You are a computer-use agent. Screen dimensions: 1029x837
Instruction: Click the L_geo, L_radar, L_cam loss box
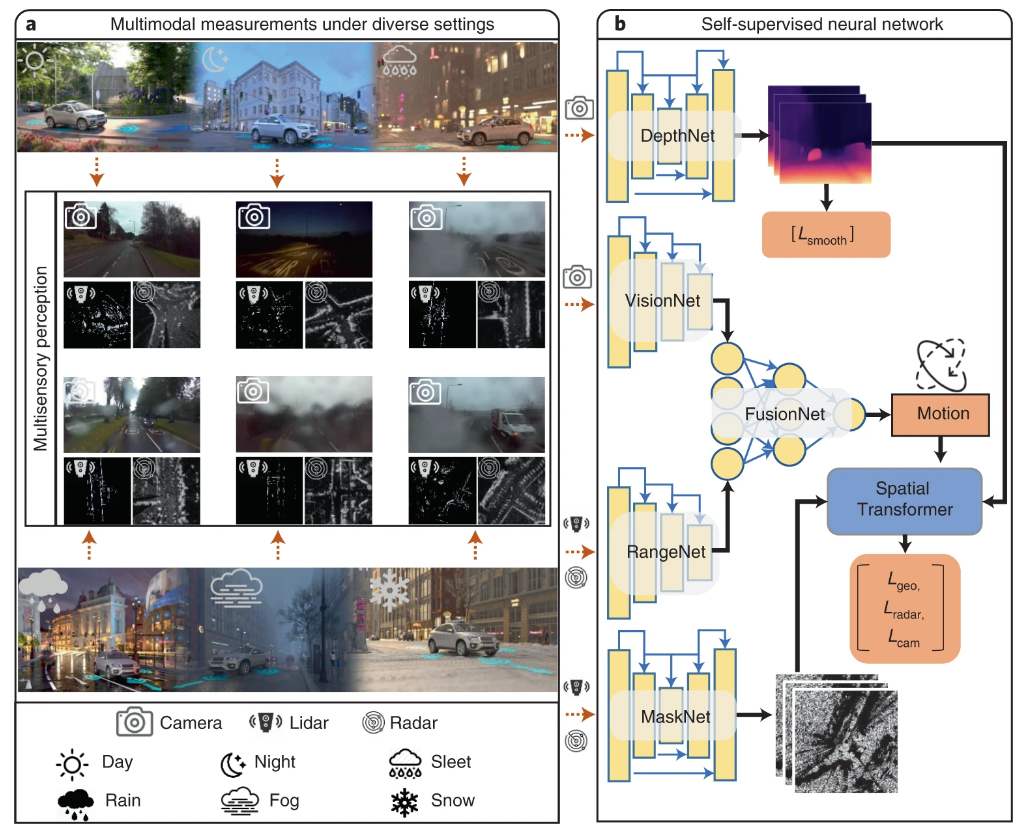905,609
